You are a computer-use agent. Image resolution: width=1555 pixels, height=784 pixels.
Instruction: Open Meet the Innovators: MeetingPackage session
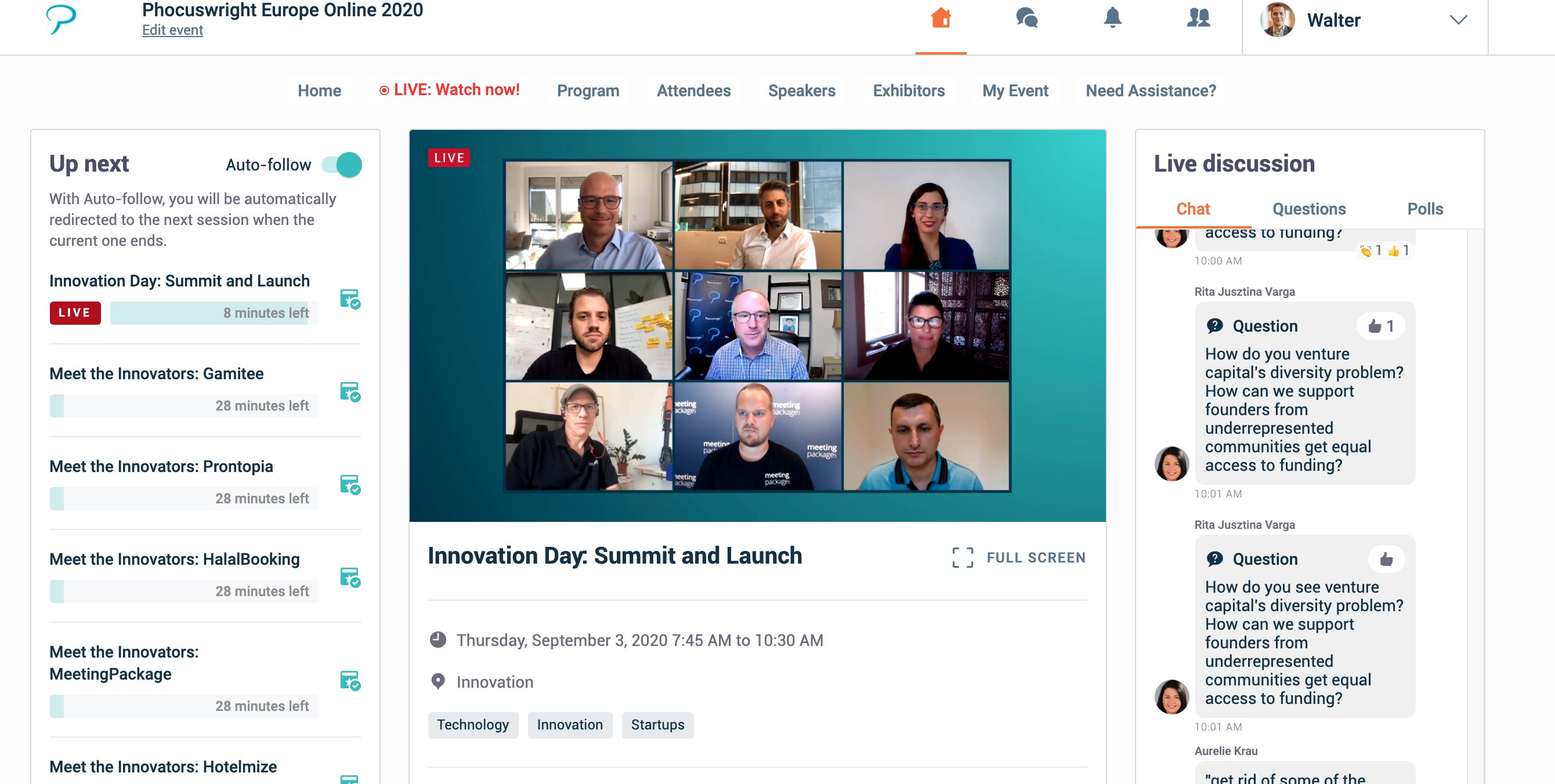pyautogui.click(x=124, y=663)
